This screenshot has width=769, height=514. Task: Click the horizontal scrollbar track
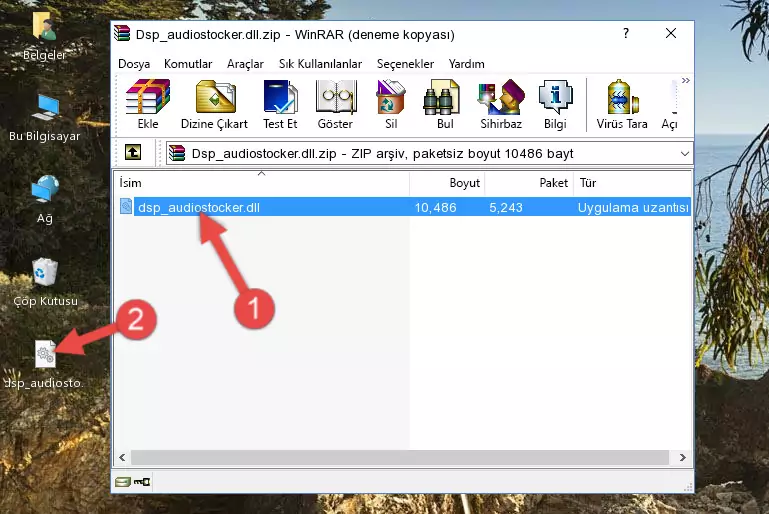pos(400,457)
